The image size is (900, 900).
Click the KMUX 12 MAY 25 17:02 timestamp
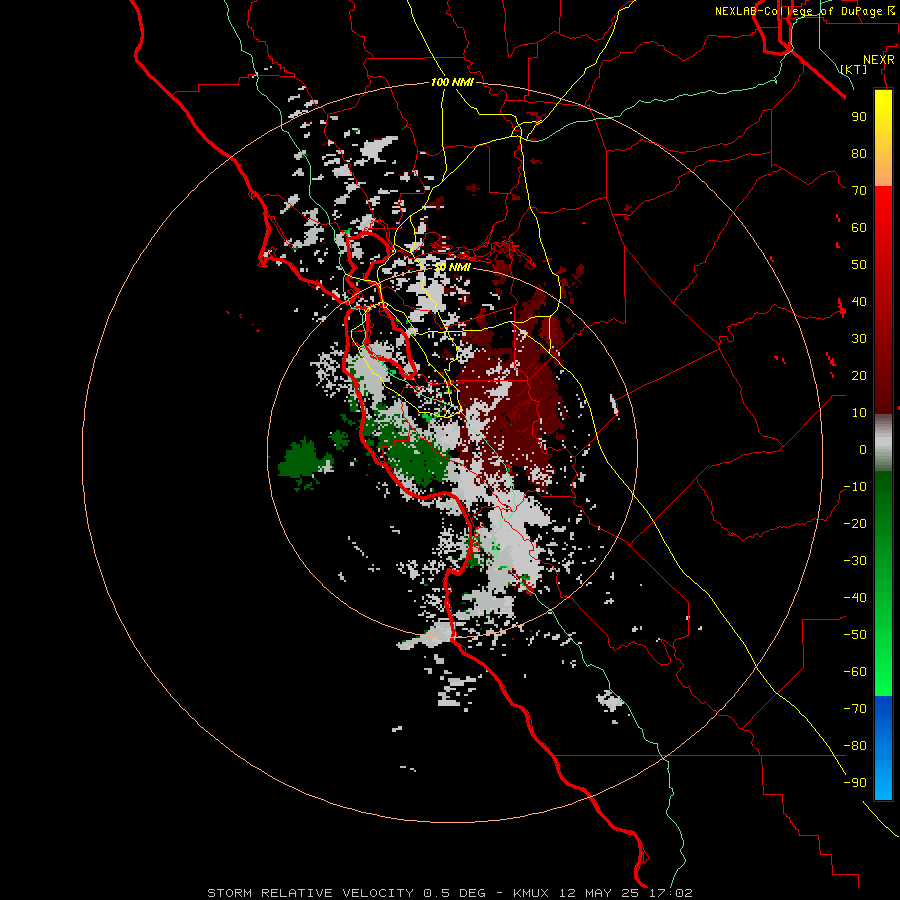pyautogui.click(x=603, y=893)
